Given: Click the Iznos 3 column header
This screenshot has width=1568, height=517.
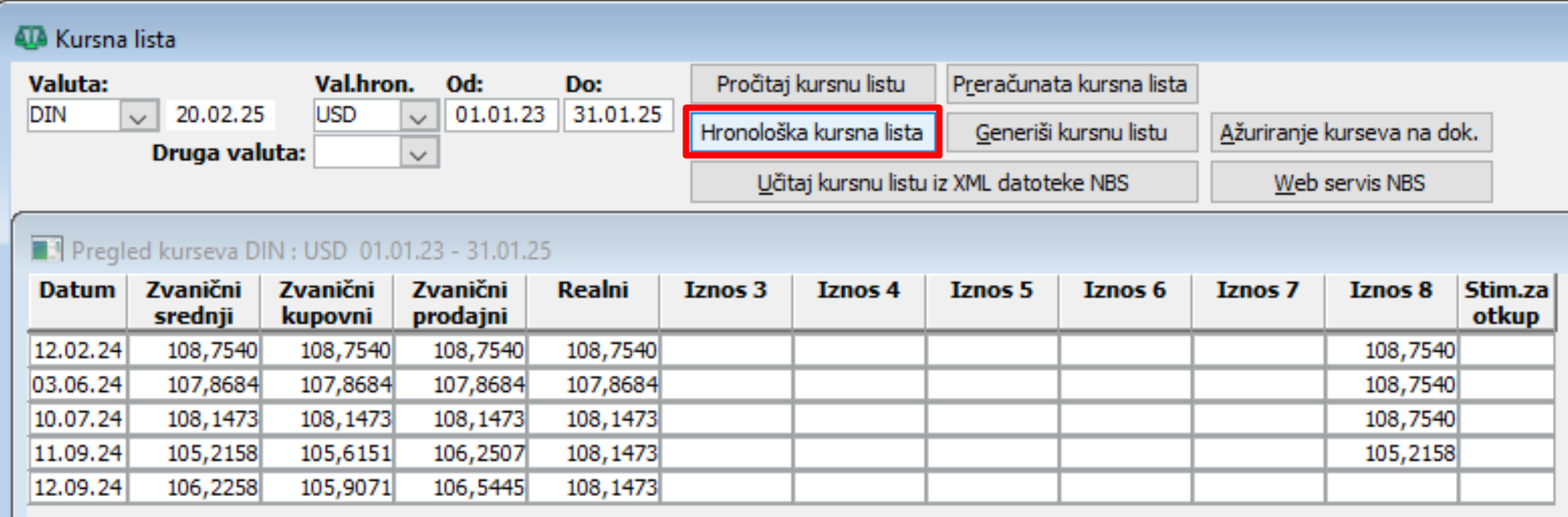Looking at the screenshot, I should coord(726,302).
